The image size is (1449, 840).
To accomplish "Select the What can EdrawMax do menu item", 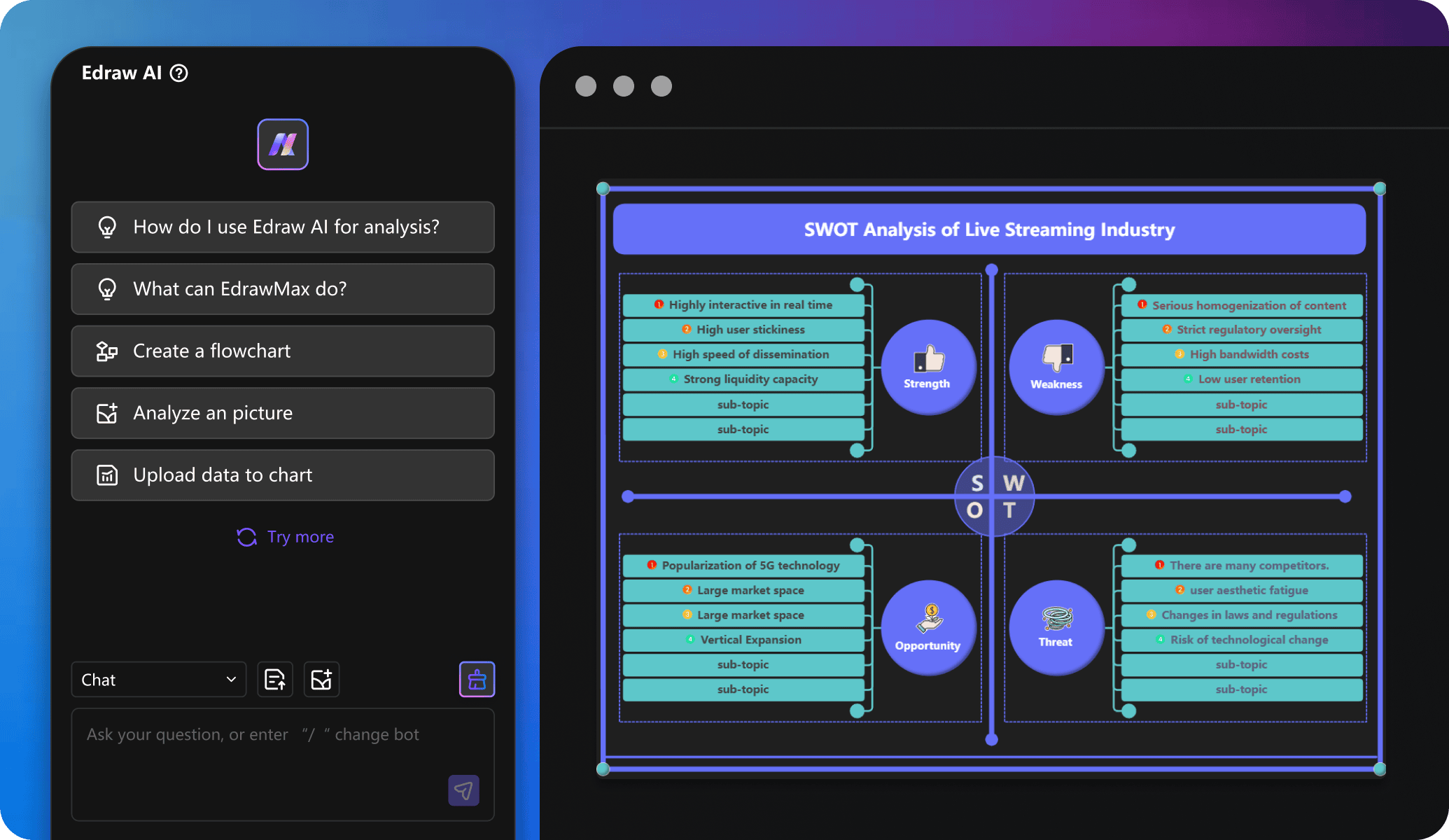I will pyautogui.click(x=284, y=289).
